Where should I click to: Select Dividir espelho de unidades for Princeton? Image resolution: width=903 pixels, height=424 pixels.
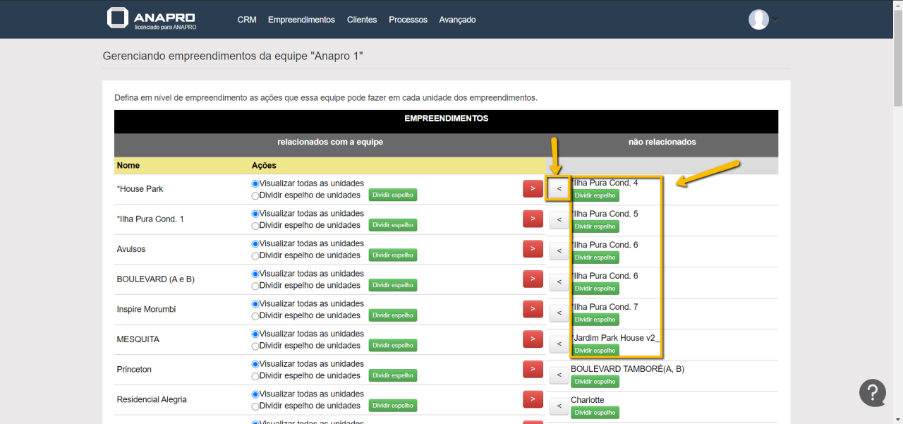255,376
